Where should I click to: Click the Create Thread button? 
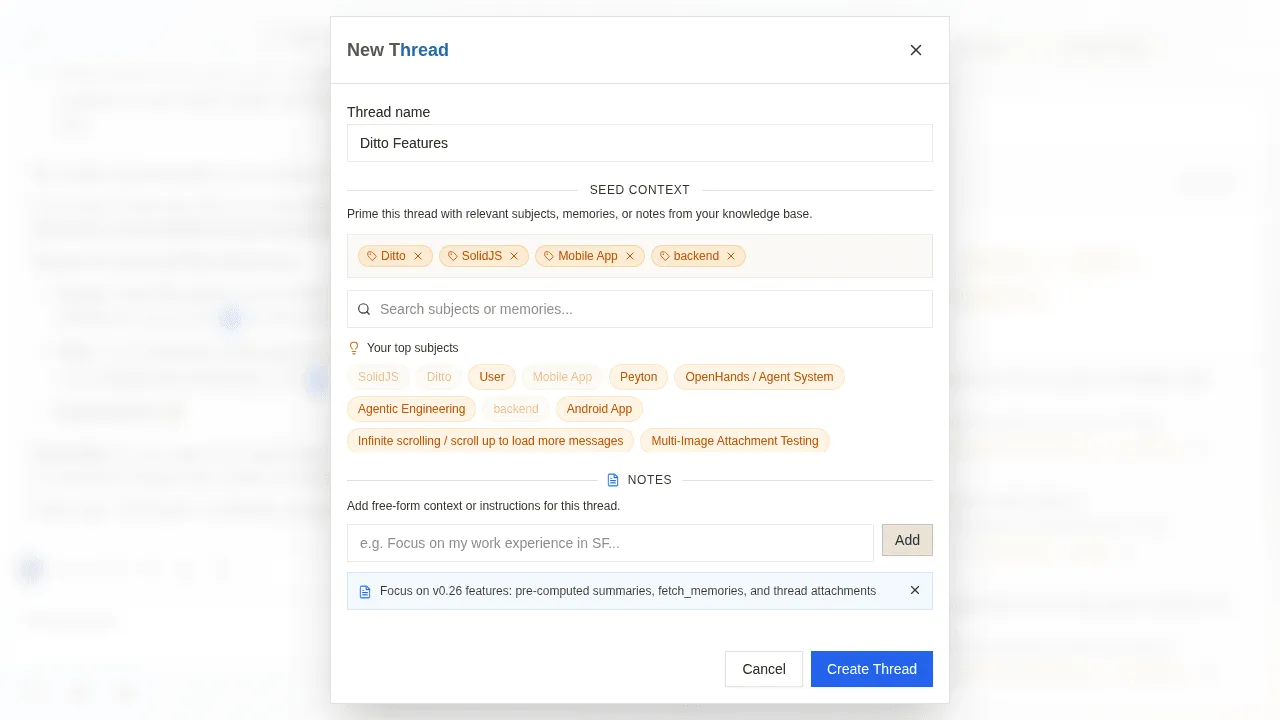tap(872, 669)
